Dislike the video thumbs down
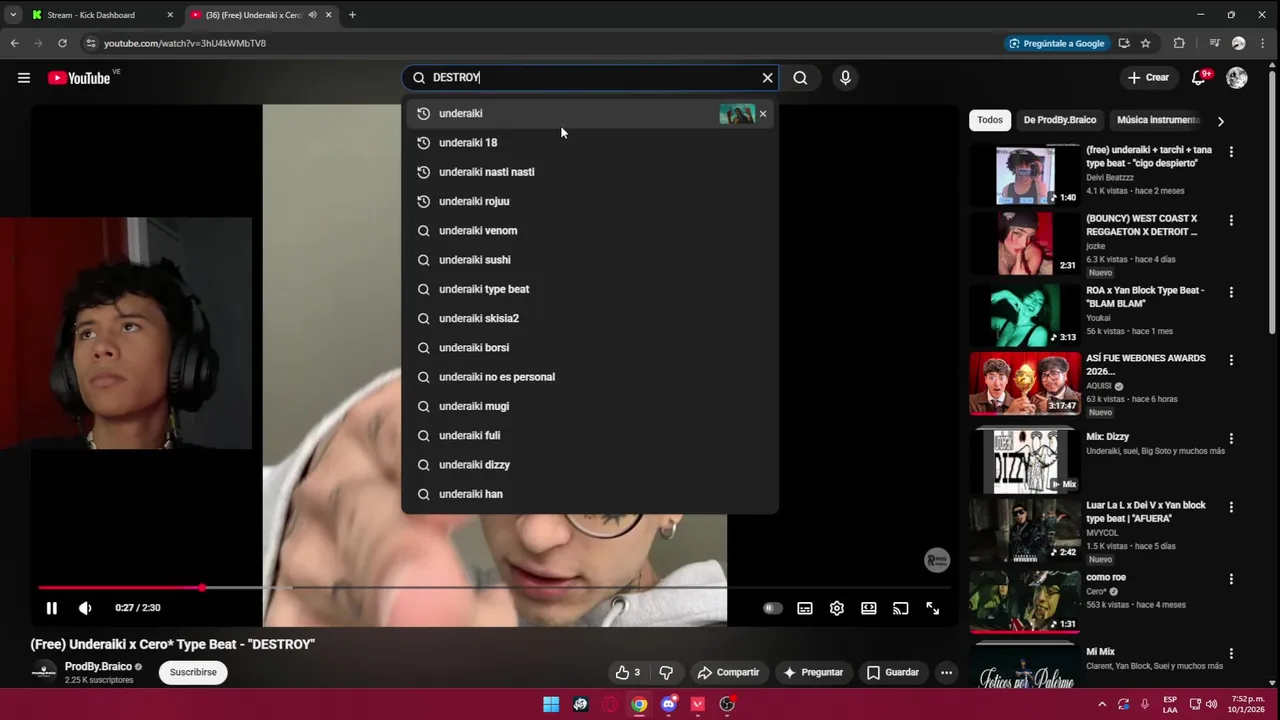 (x=666, y=673)
